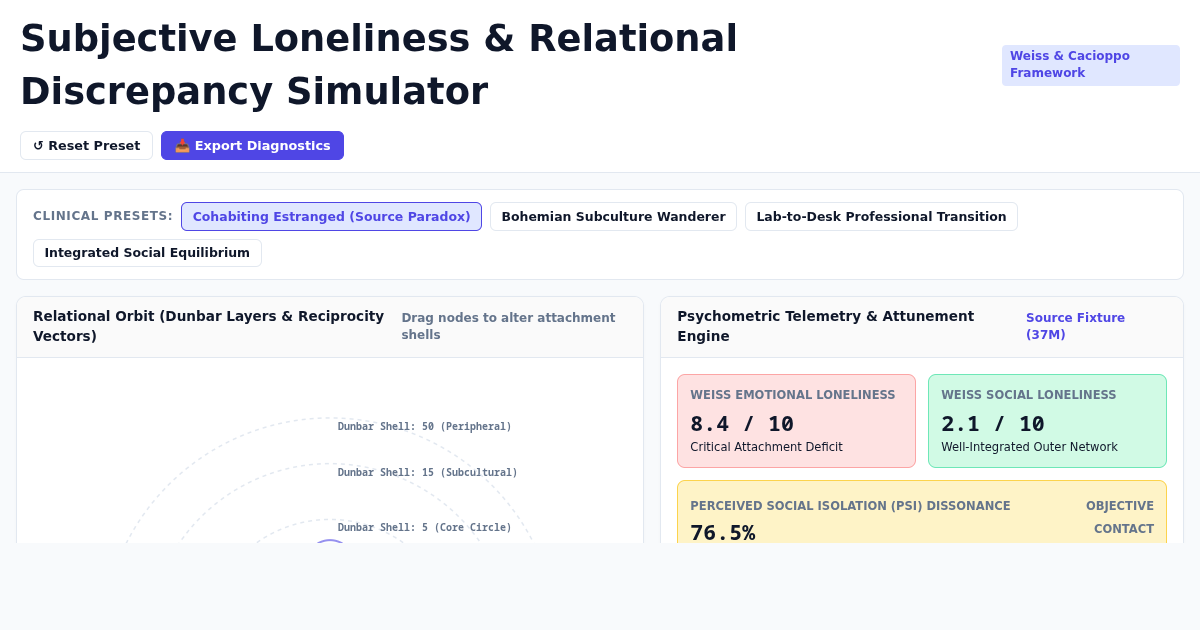Click the 2.1 / 10 social loneliness score
The image size is (1200, 630).
click(993, 424)
